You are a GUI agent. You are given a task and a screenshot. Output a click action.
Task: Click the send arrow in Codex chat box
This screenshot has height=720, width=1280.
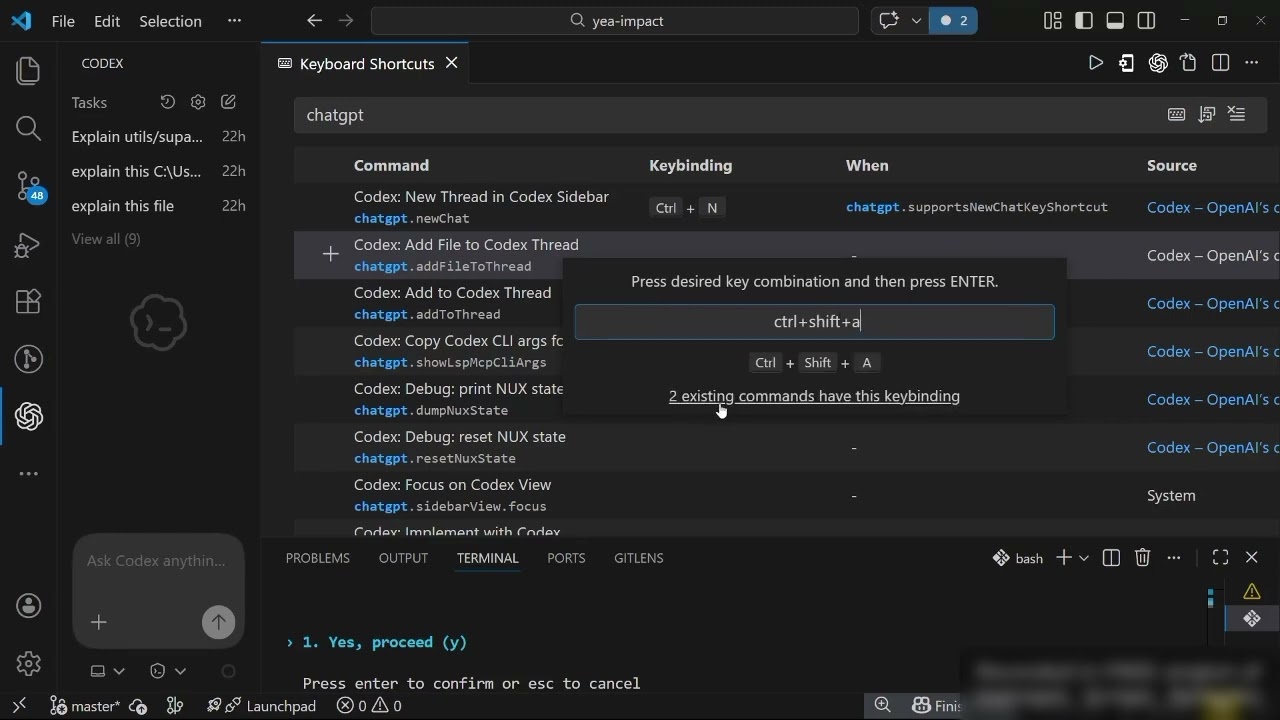[218, 622]
